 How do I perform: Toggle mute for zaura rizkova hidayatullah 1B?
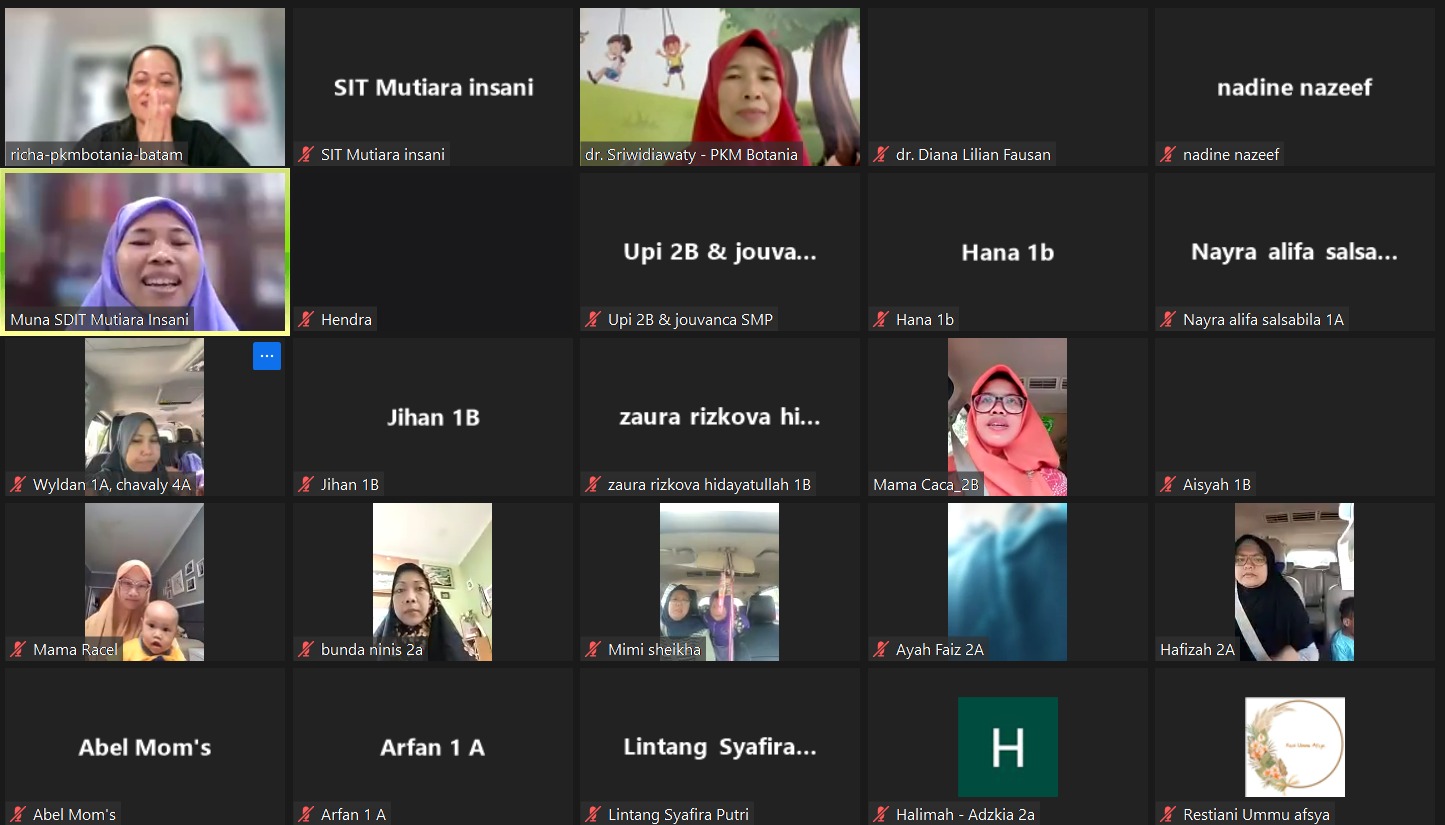coord(592,484)
